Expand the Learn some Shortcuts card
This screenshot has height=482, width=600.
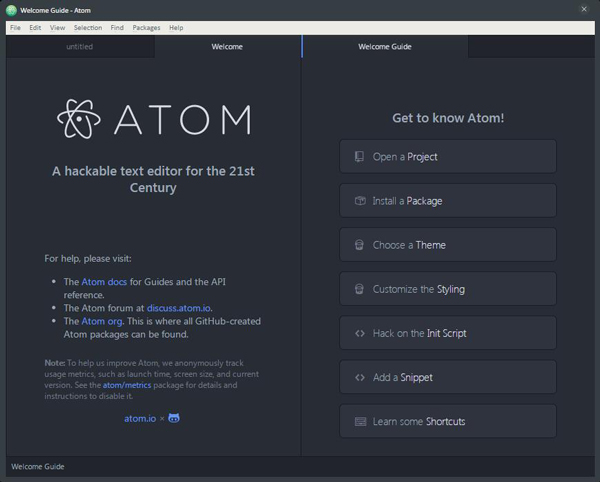(x=448, y=421)
